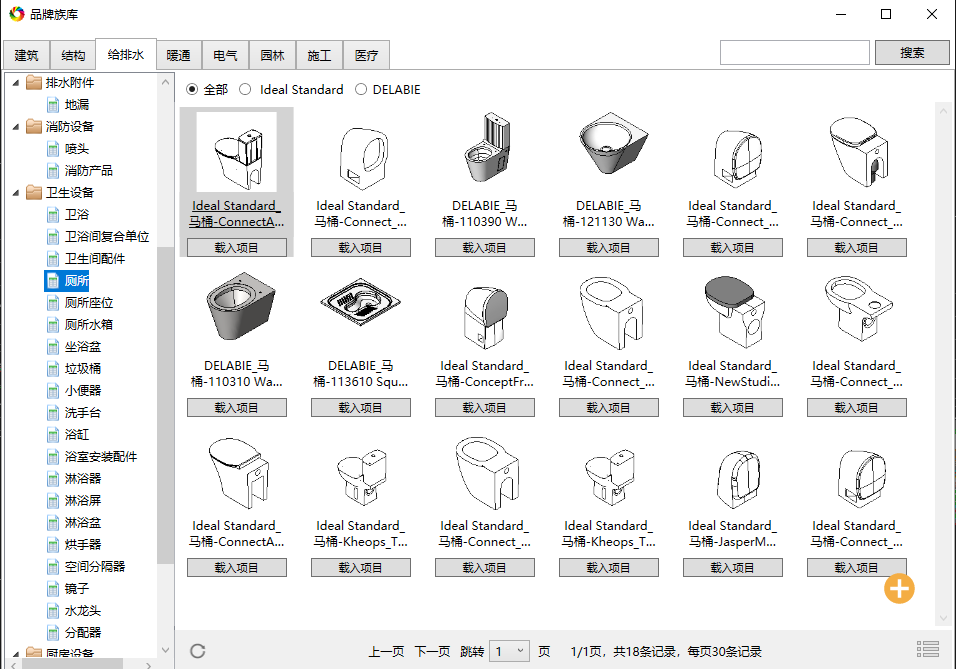Click the 淋浴器 file icon
956x669 pixels.
tap(53, 479)
